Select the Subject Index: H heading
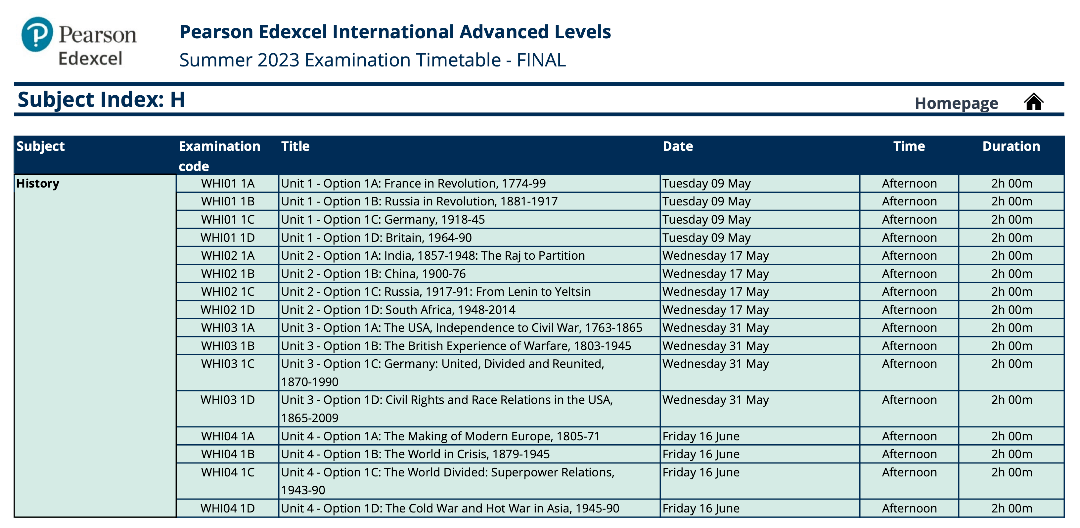Image resolution: width=1080 pixels, height=528 pixels. [101, 100]
